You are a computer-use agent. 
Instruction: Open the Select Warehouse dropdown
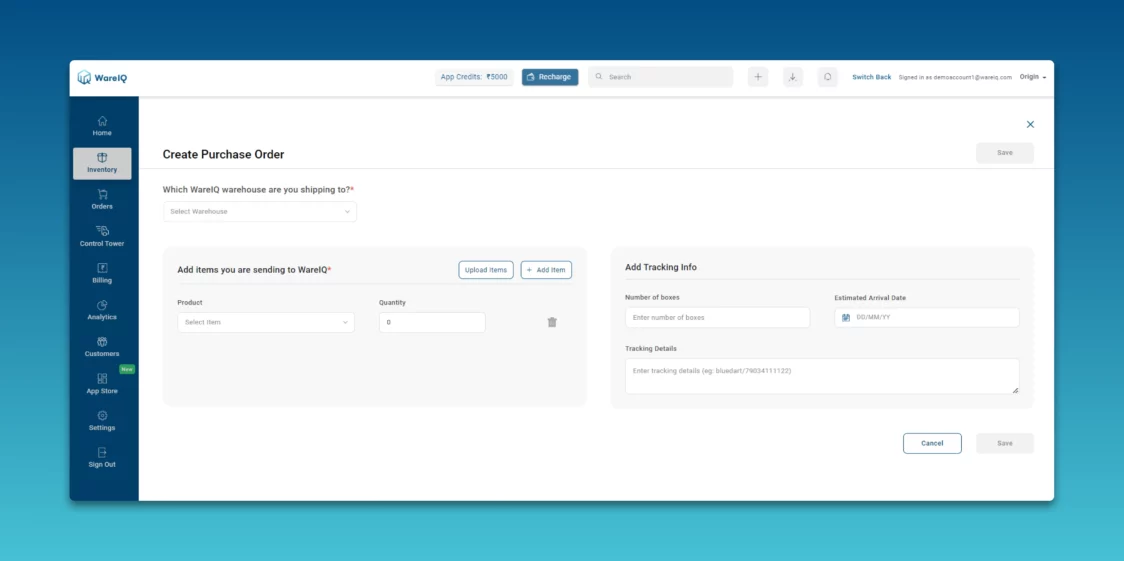(259, 211)
